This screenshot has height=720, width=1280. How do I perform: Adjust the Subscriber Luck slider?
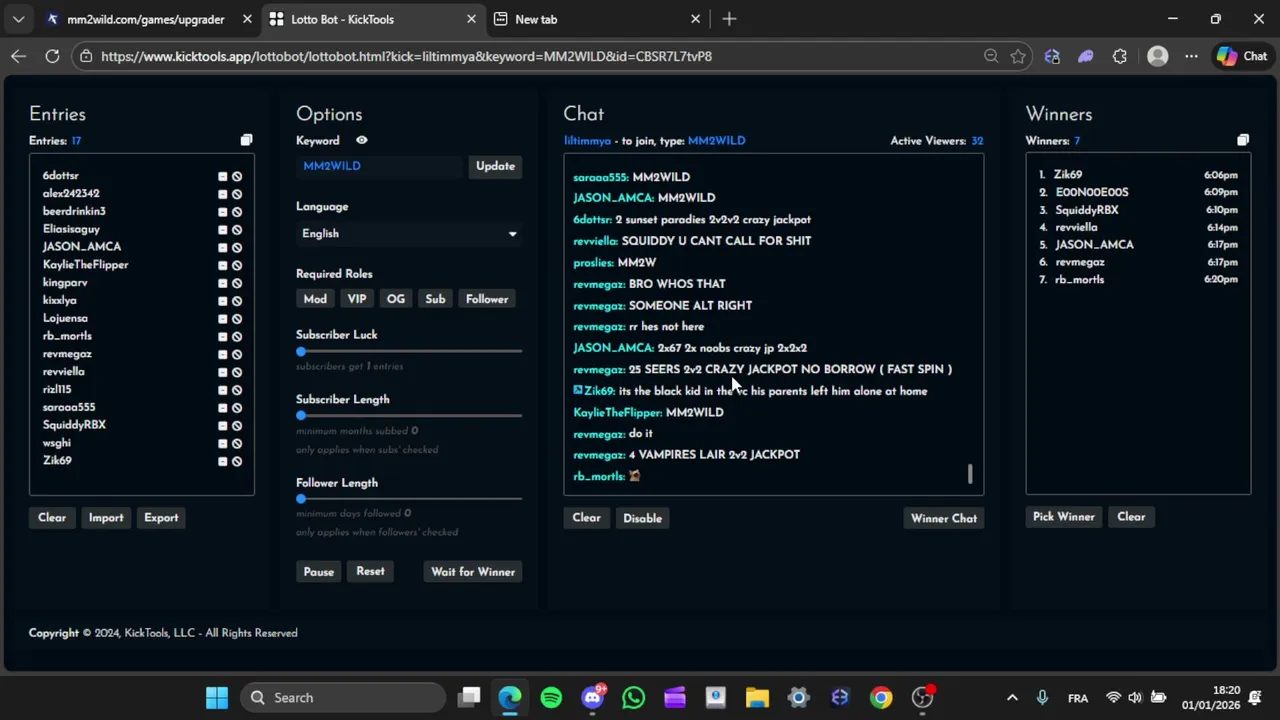301,351
